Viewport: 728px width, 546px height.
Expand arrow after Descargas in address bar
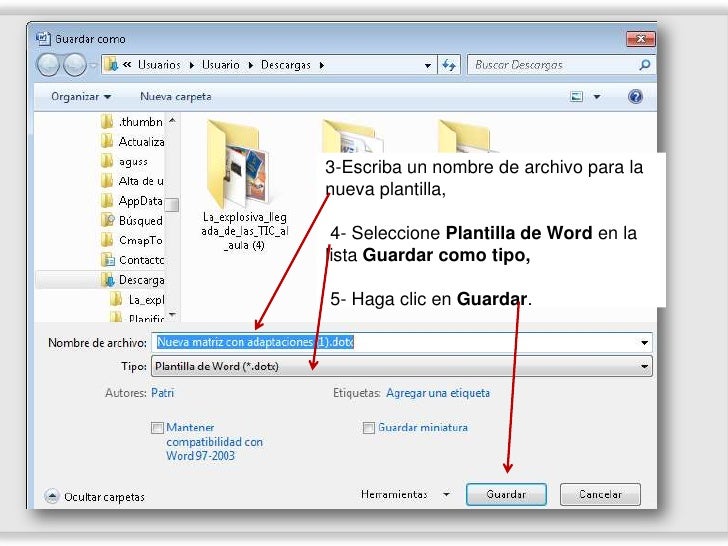pos(321,65)
